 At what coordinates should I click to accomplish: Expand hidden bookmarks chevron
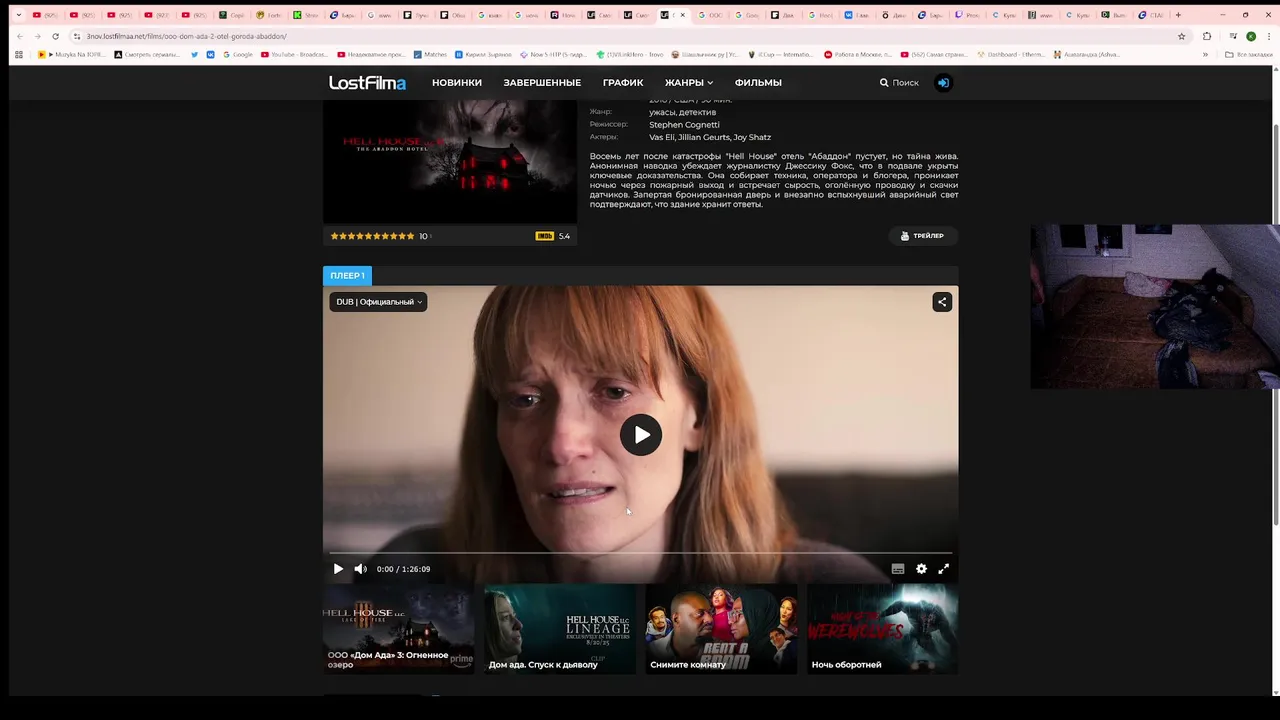pos(1205,54)
